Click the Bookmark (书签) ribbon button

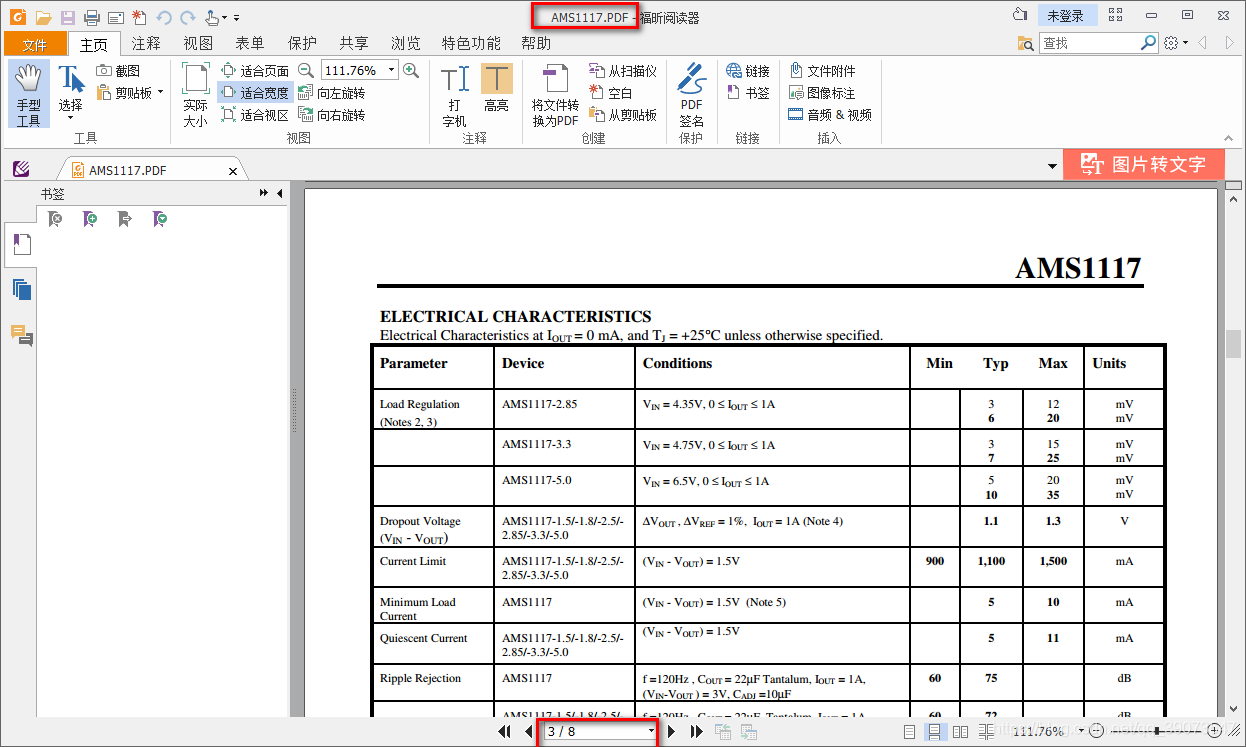pos(748,93)
